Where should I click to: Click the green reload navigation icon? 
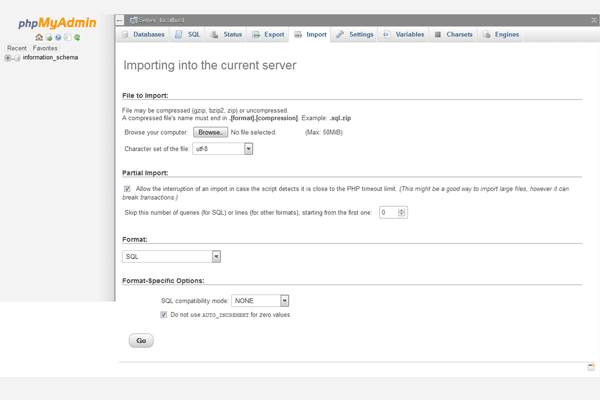(x=77, y=38)
